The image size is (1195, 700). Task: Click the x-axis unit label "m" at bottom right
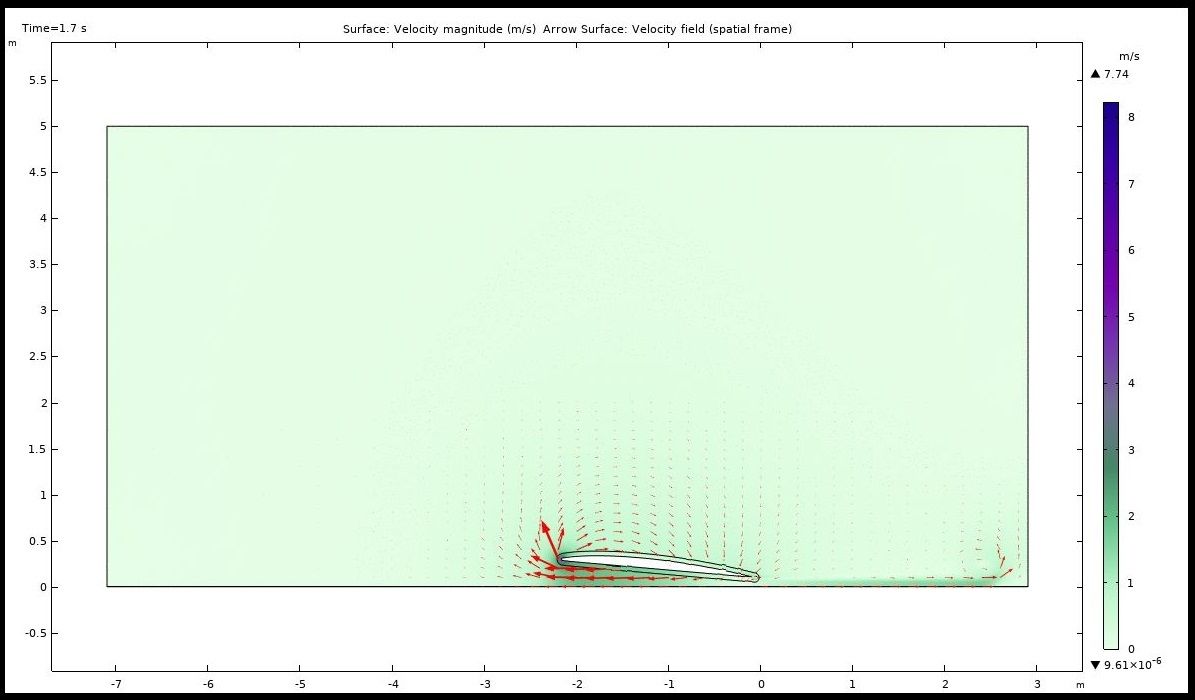pyautogui.click(x=1080, y=685)
